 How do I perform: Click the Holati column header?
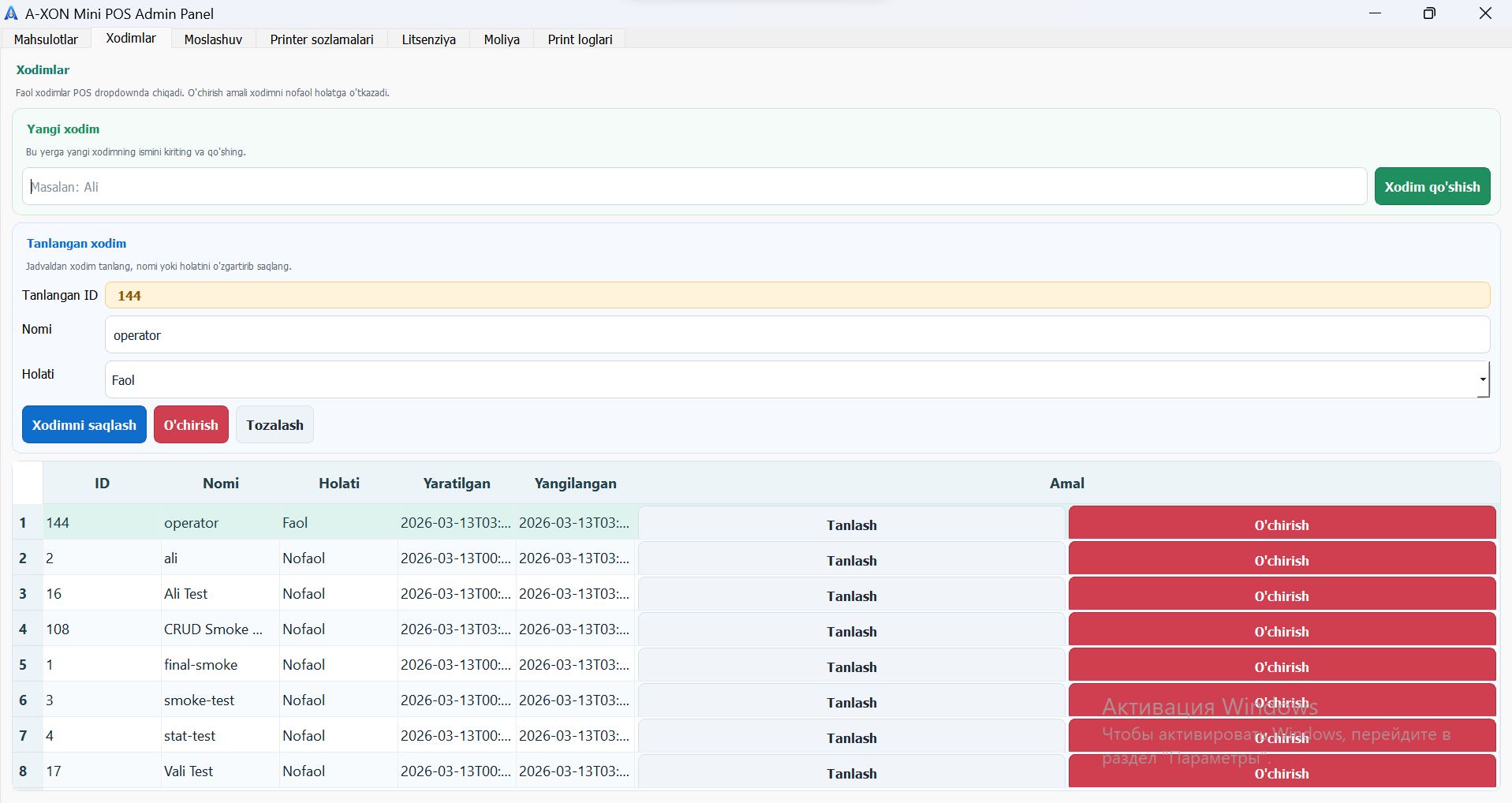coord(339,484)
